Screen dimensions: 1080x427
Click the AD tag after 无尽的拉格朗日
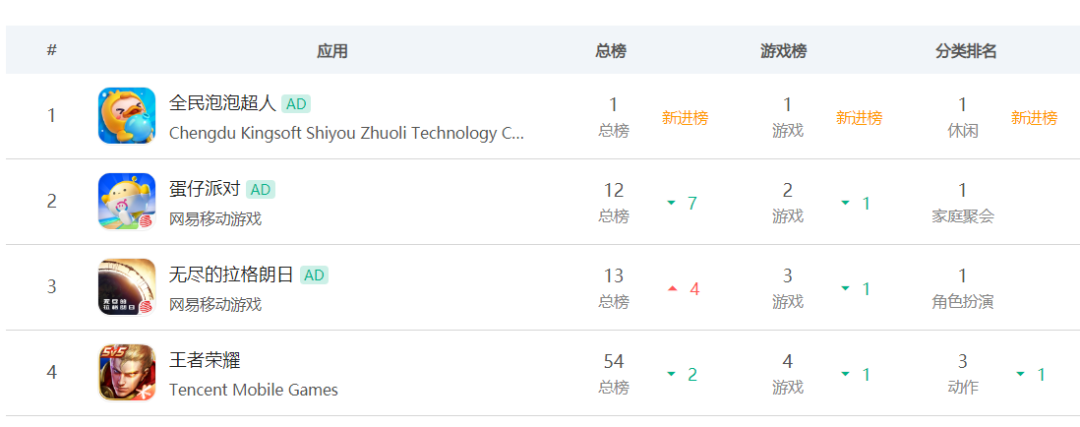(314, 275)
